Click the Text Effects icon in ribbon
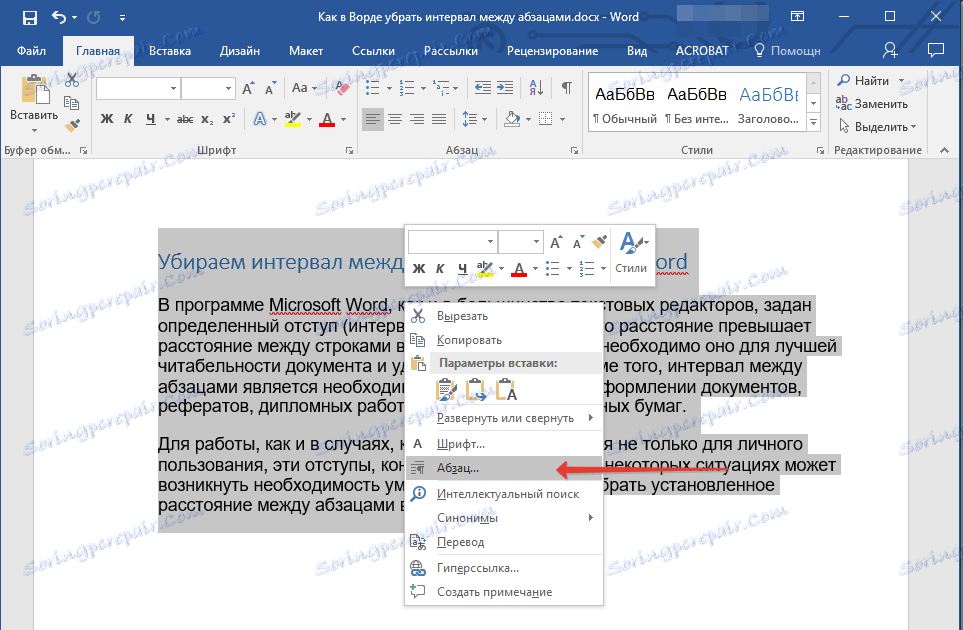Image resolution: width=963 pixels, height=630 pixels. pos(260,119)
